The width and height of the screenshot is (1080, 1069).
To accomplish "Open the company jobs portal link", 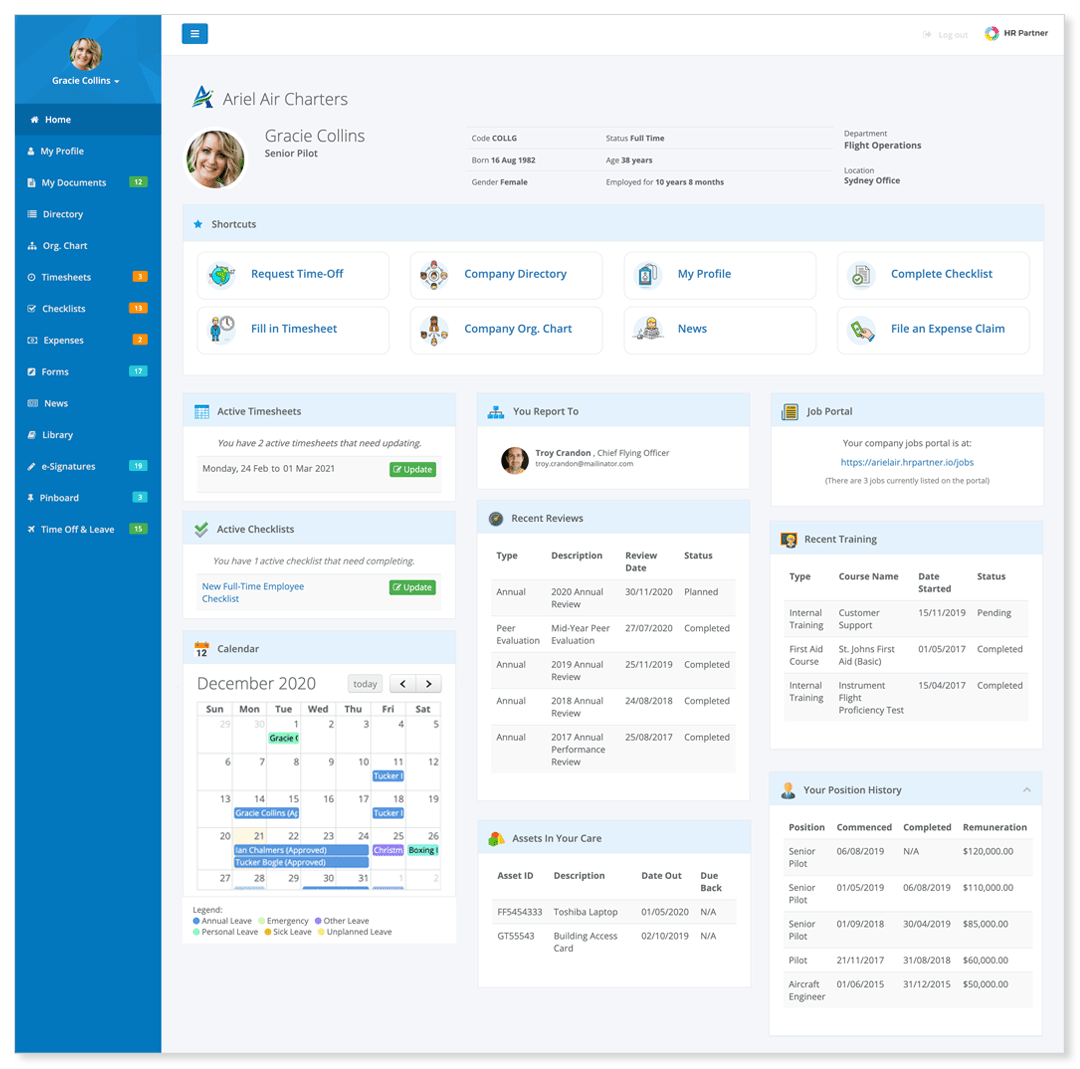I will pyautogui.click(x=906, y=461).
